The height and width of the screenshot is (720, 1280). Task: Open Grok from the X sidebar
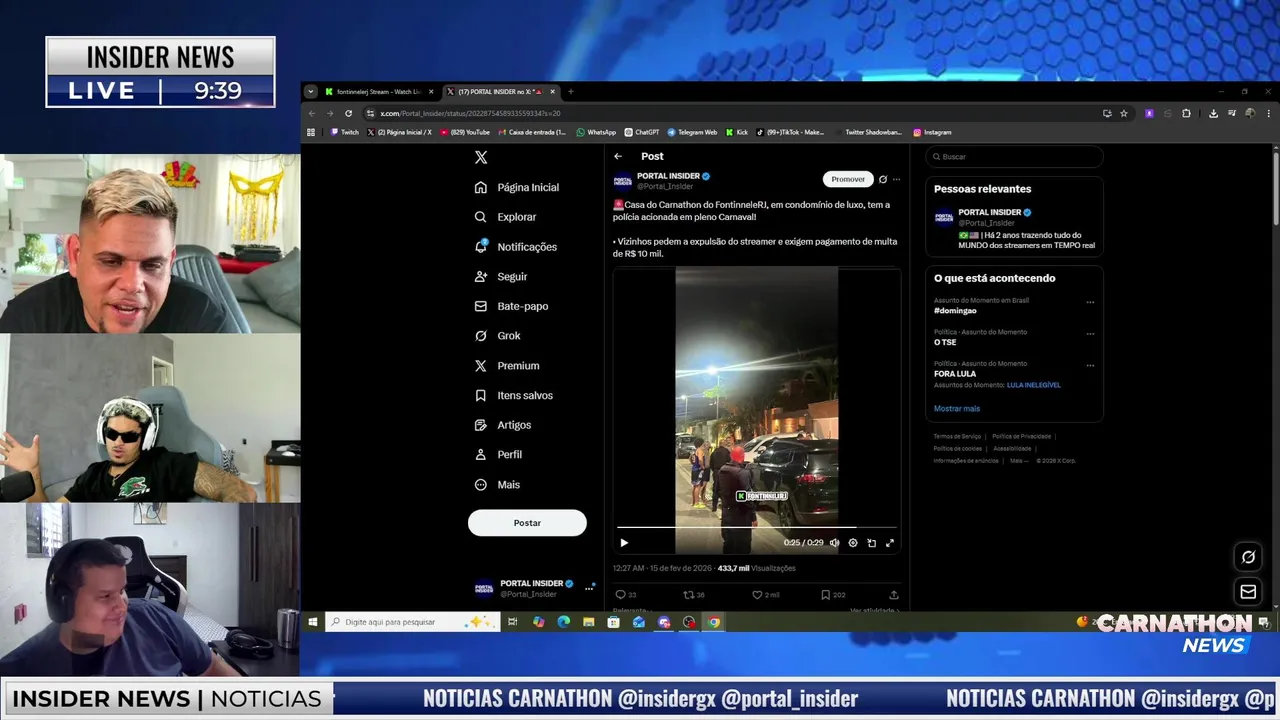pos(498,336)
